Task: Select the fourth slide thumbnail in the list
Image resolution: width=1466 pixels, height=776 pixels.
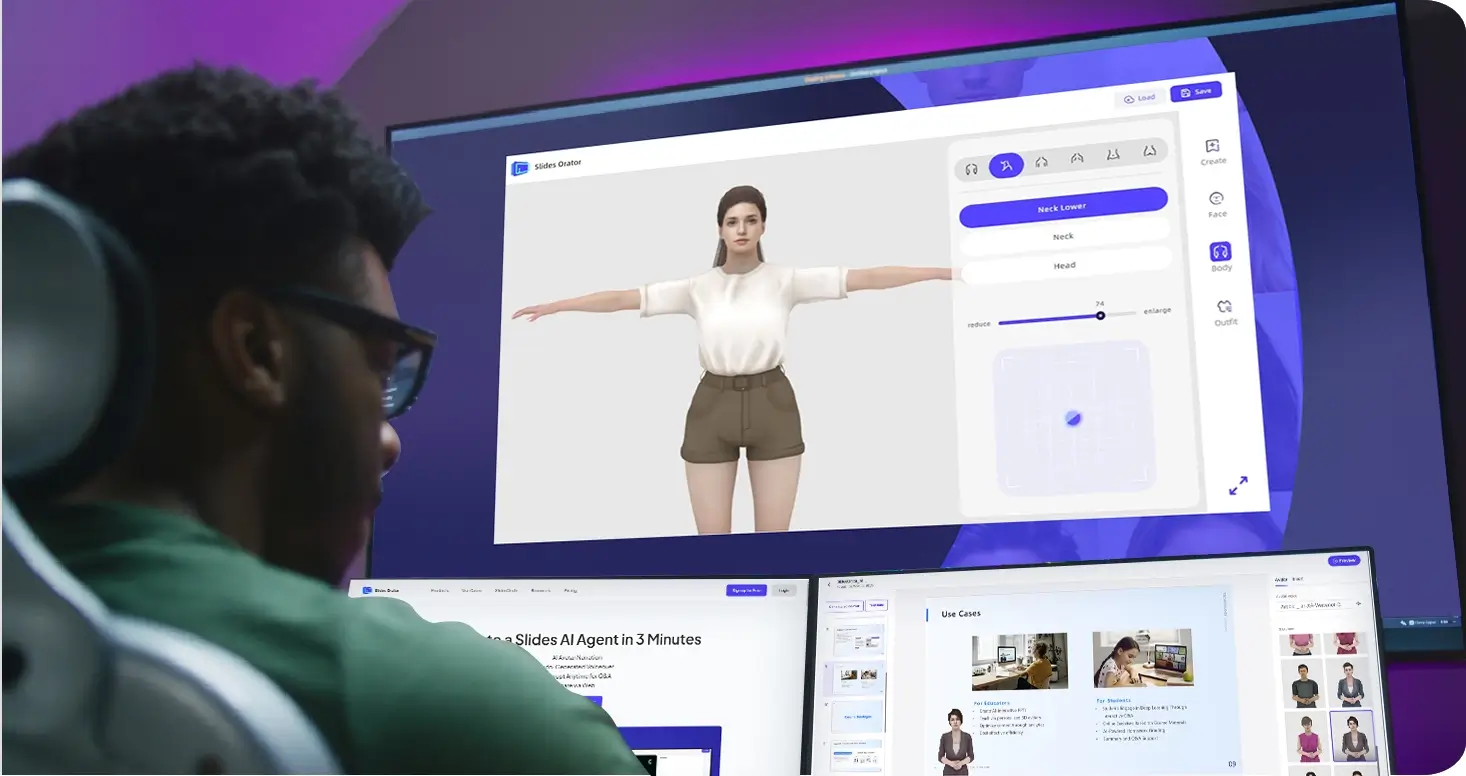Action: (858, 755)
